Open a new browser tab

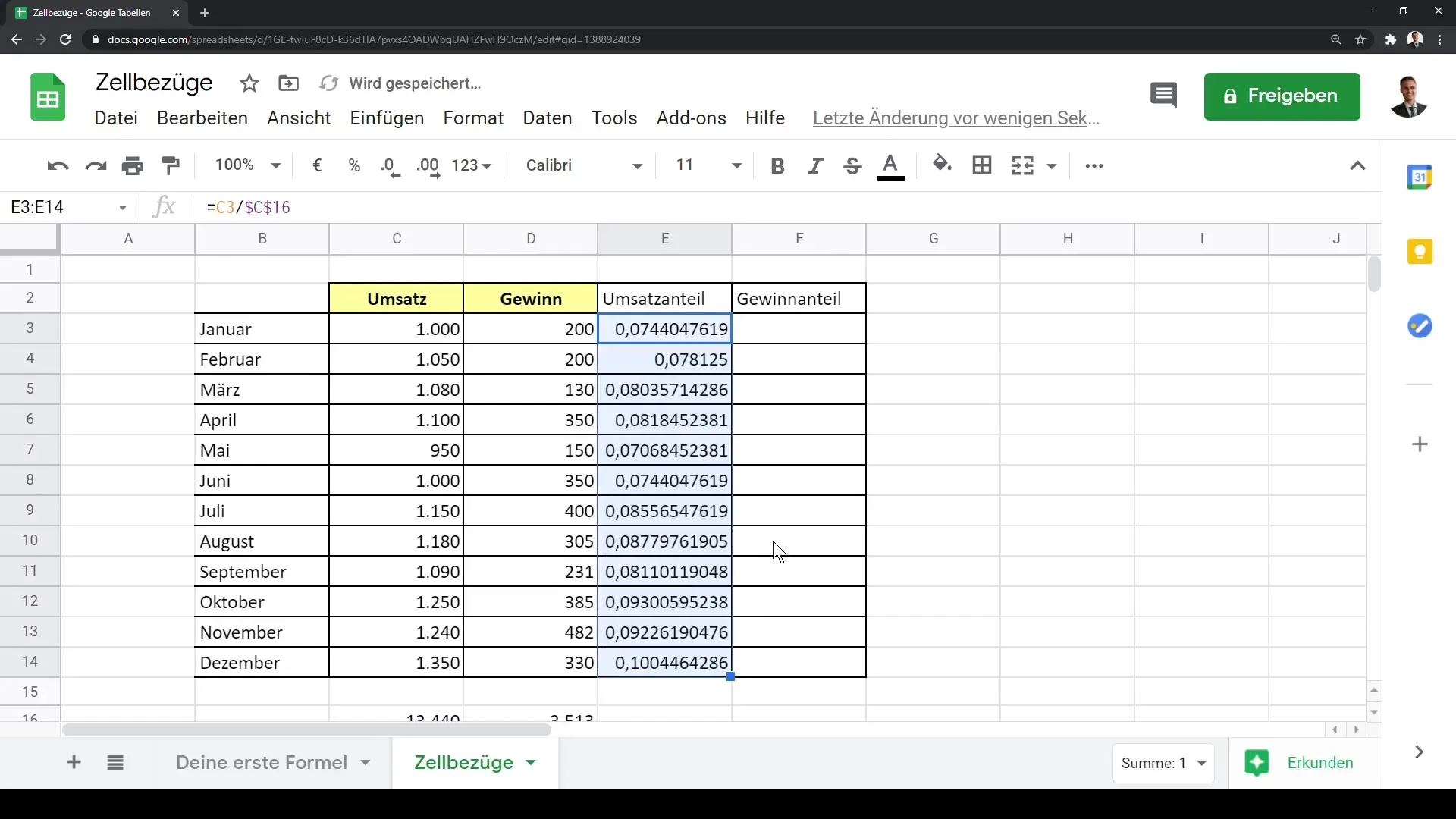205,13
